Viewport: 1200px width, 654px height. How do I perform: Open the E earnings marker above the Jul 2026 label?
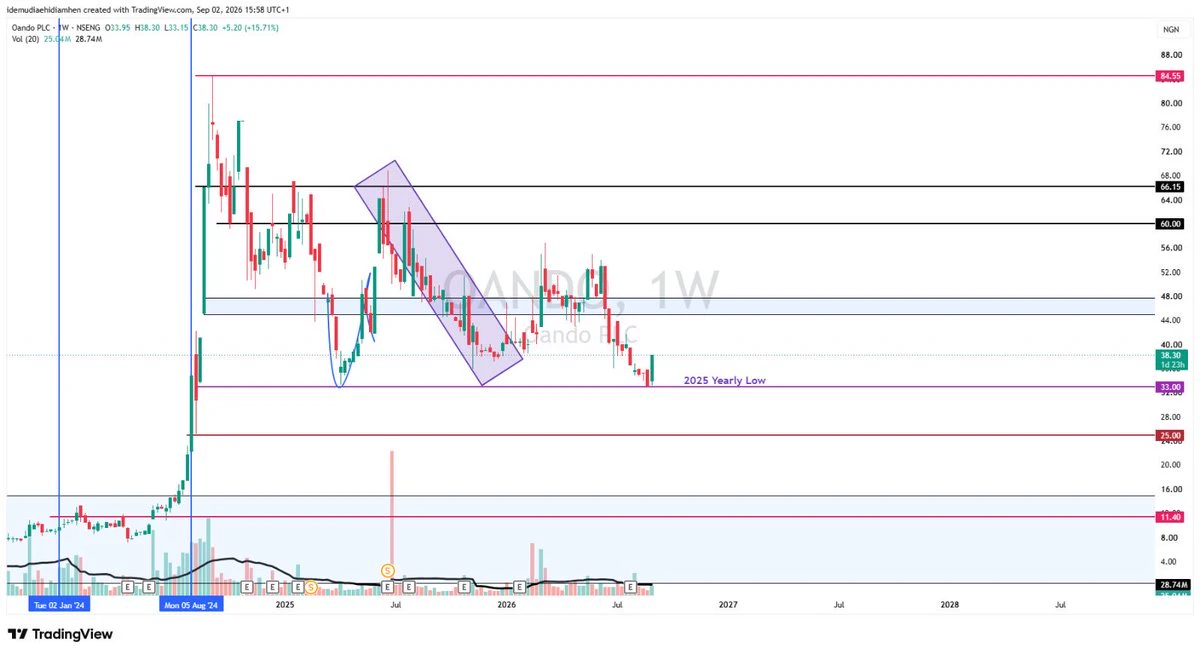pyautogui.click(x=631, y=585)
